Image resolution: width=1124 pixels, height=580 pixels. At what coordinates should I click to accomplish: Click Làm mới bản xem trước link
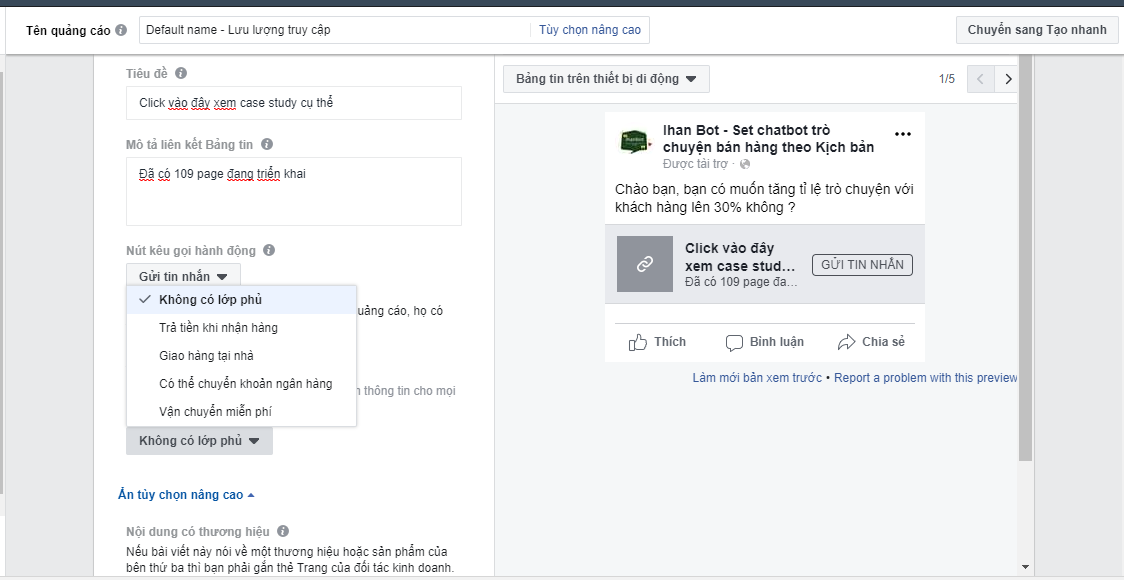click(757, 378)
